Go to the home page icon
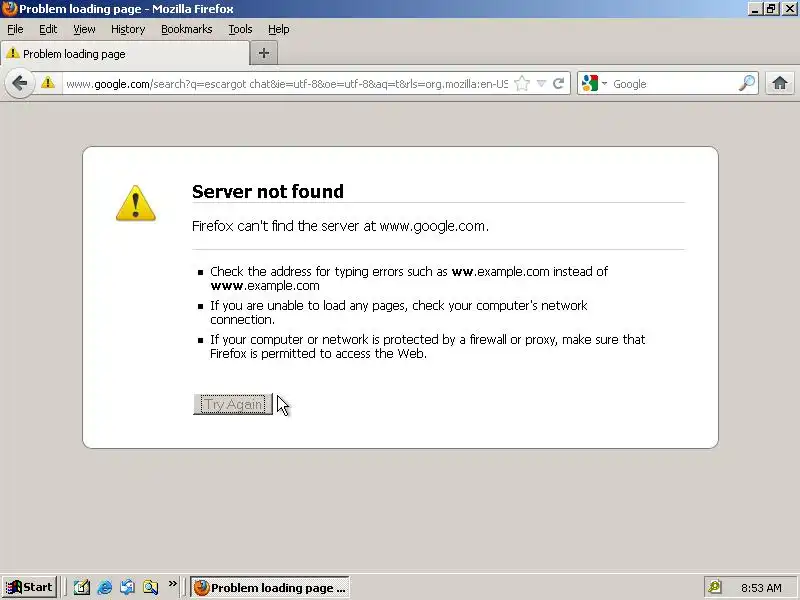Image resolution: width=800 pixels, height=600 pixels. pos(780,83)
